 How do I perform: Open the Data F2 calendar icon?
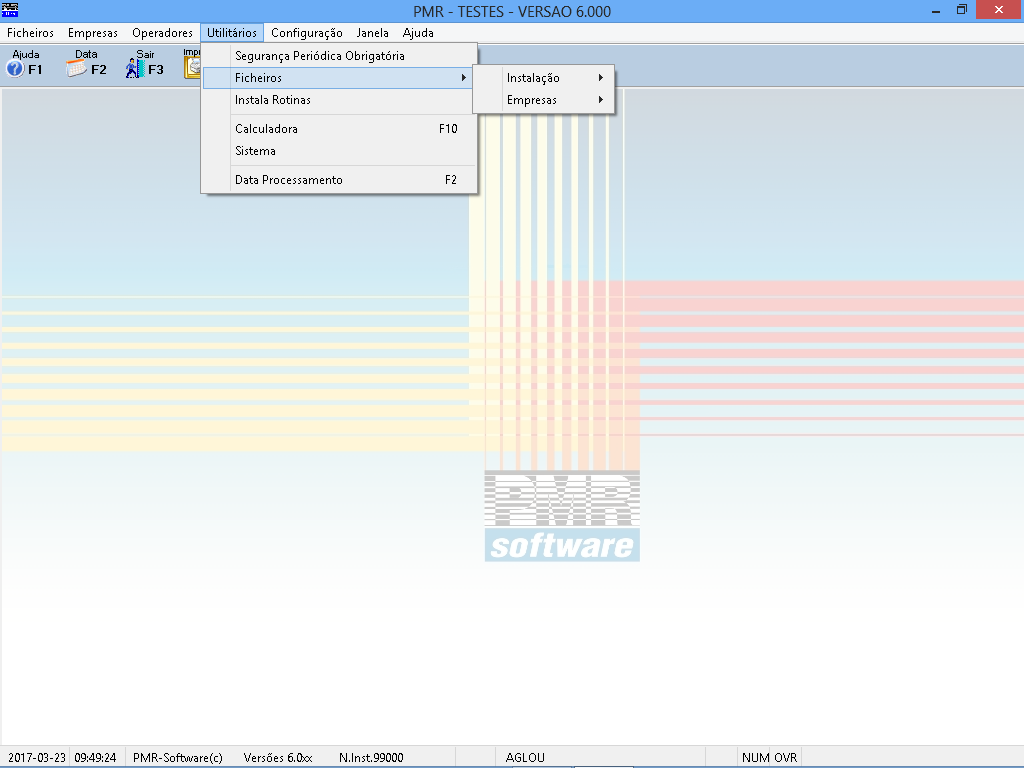pos(86,63)
